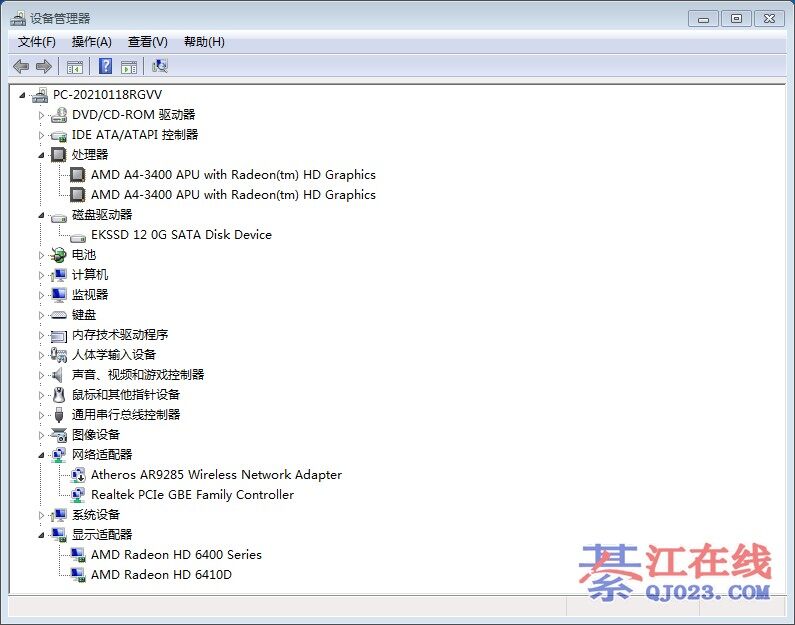Expand the 系统设备 node

[42, 515]
